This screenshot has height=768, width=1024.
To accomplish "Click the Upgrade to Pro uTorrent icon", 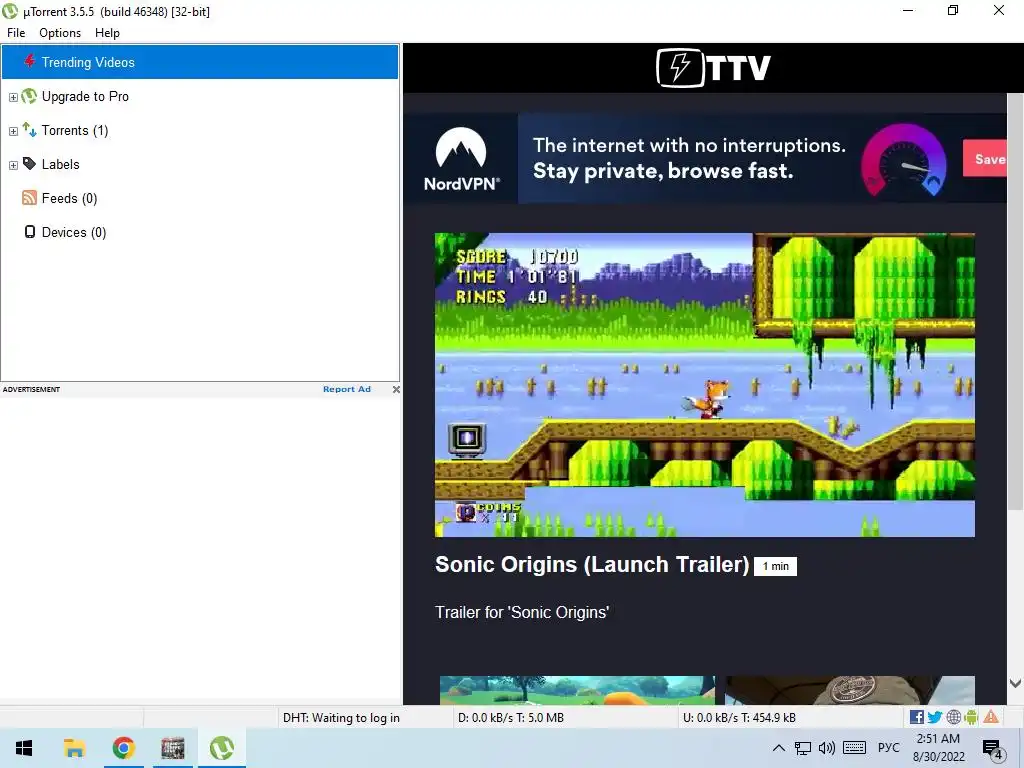I will pos(29,96).
